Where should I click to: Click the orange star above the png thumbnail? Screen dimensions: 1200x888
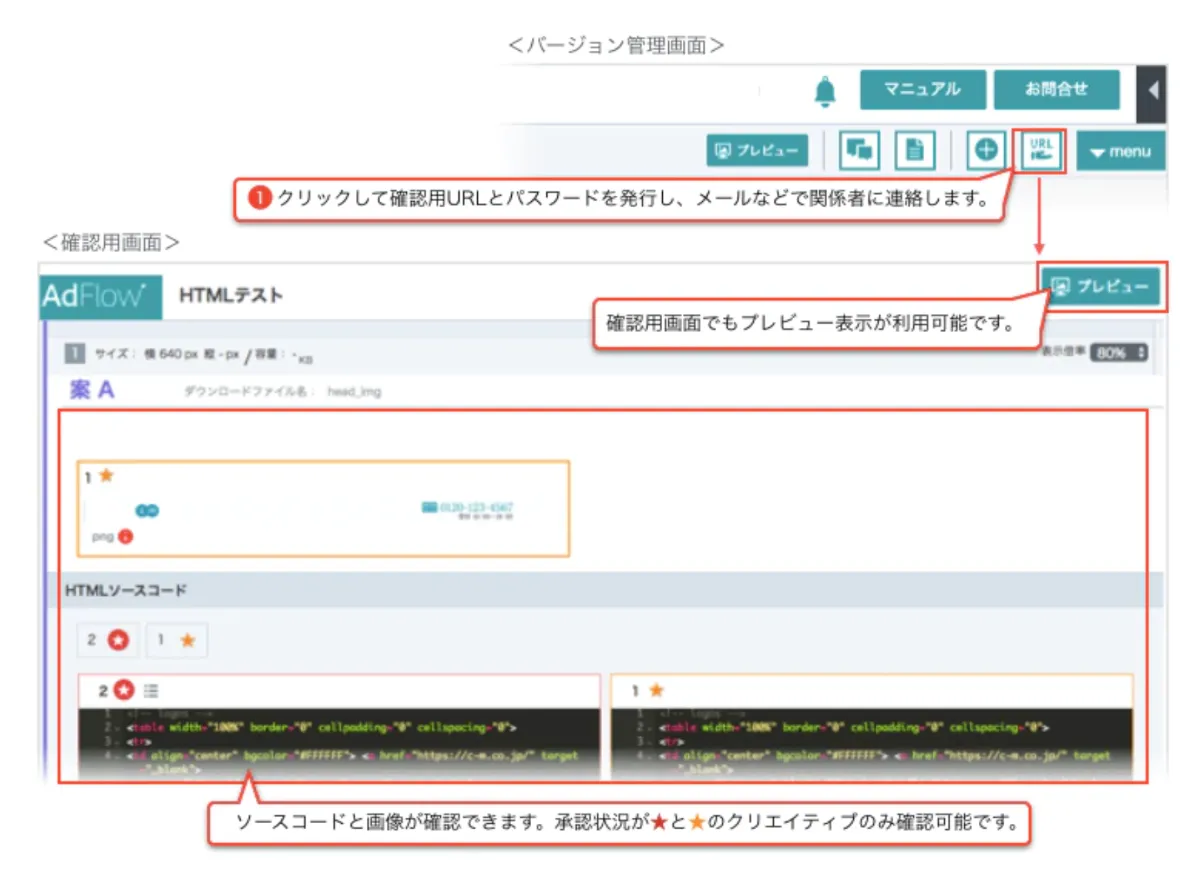[106, 475]
